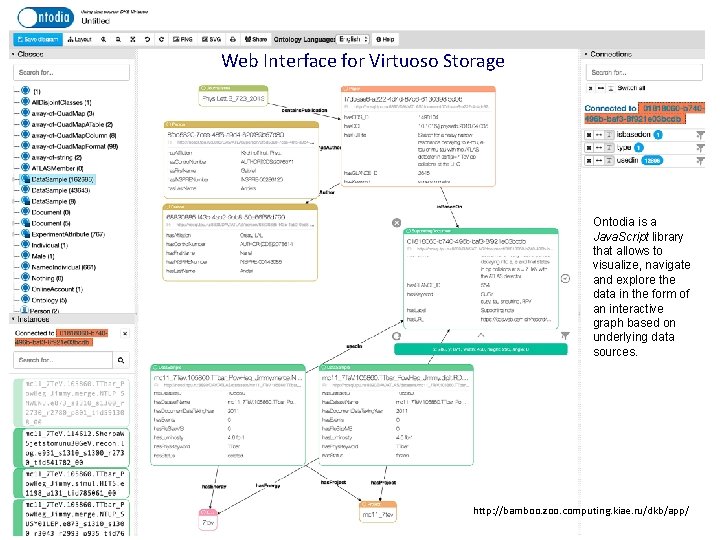Show isbasedon connection as lines only
This screenshot has width=720, height=540.
tap(599, 135)
